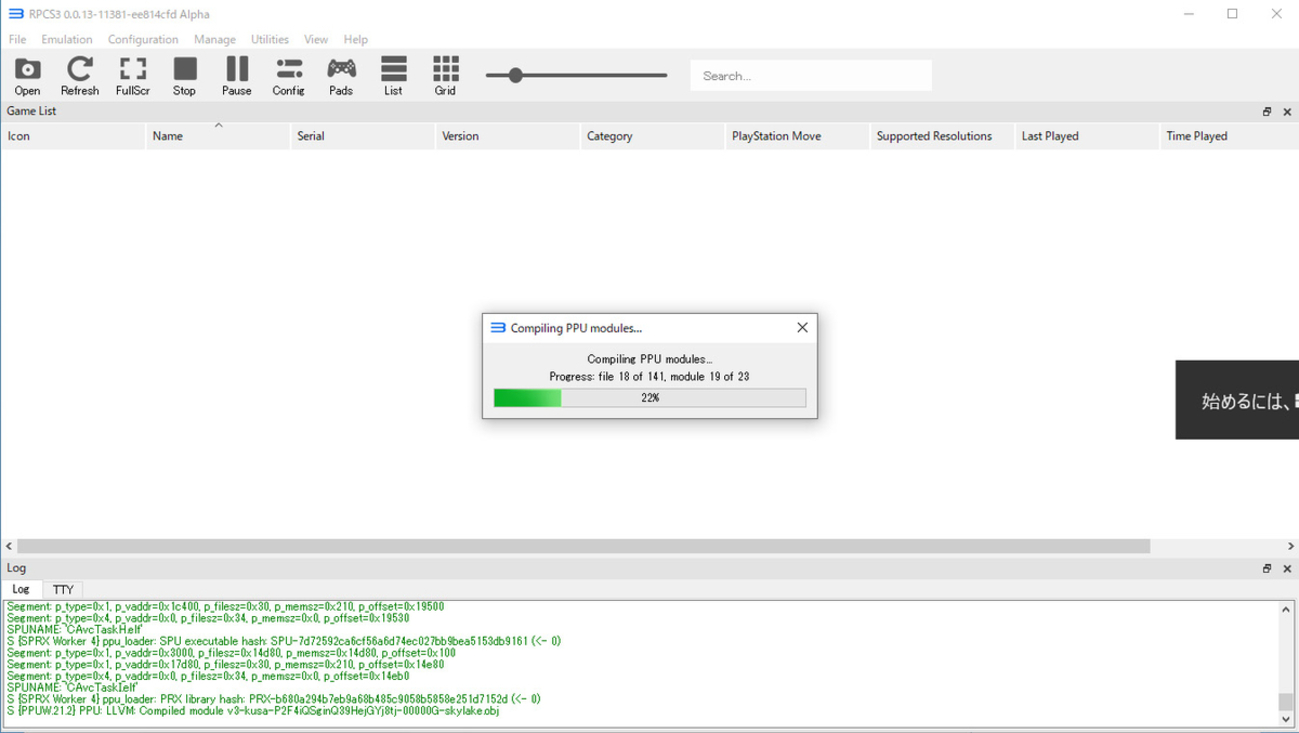The image size is (1299, 733).
Task: Pause the emulation
Action: click(x=237, y=76)
